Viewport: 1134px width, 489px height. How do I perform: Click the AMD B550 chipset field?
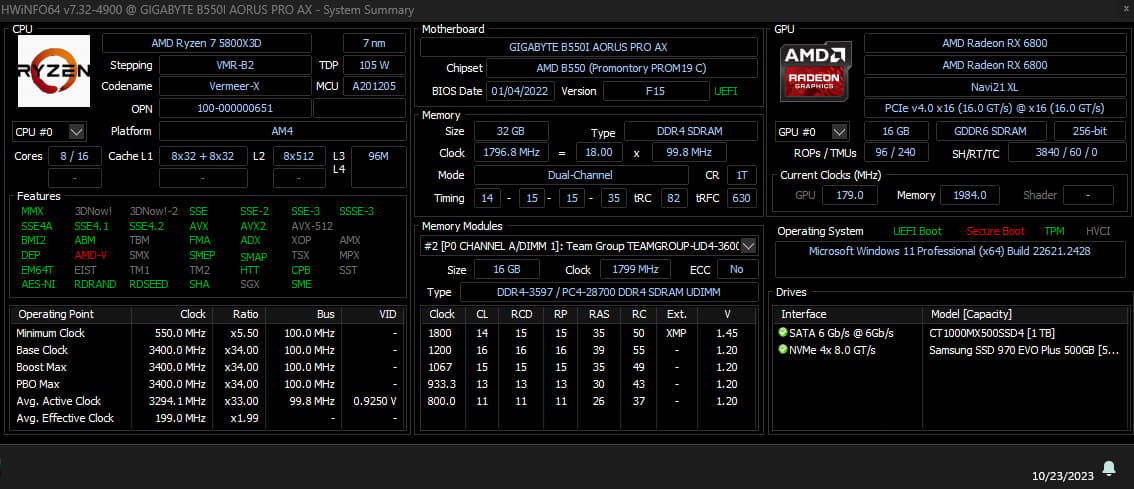[x=622, y=69]
